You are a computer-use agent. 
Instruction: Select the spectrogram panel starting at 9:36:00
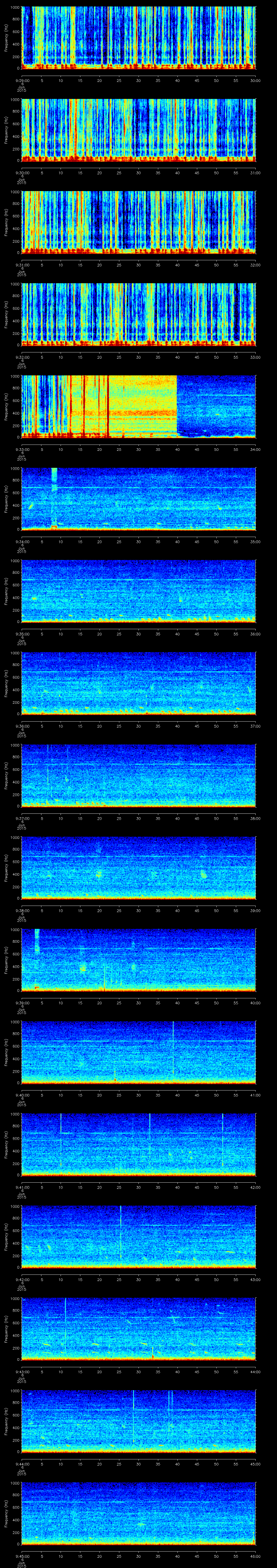139,683
